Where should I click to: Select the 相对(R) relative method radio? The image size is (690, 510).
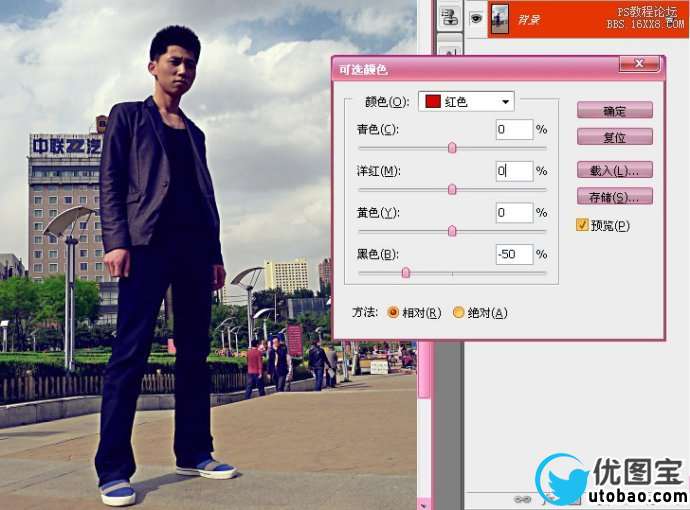[393, 312]
